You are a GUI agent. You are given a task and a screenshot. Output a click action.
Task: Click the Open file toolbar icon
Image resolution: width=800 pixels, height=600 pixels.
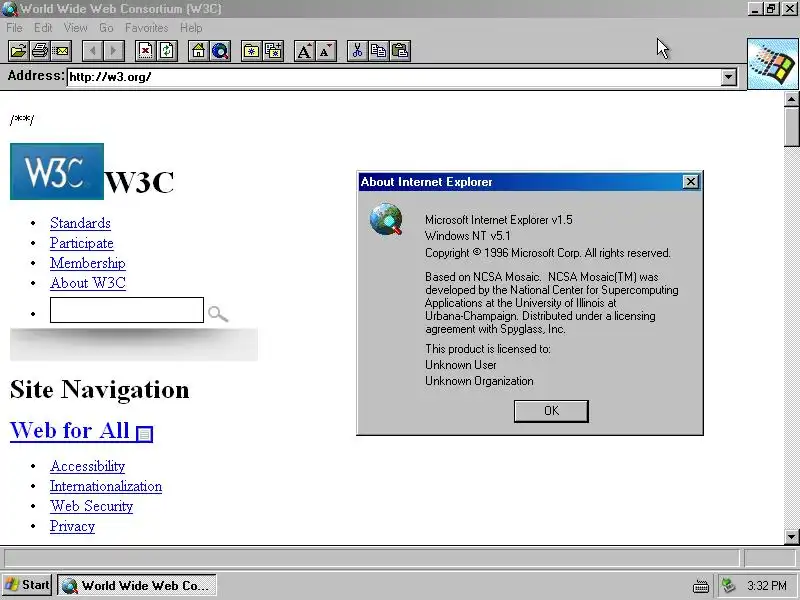18,51
